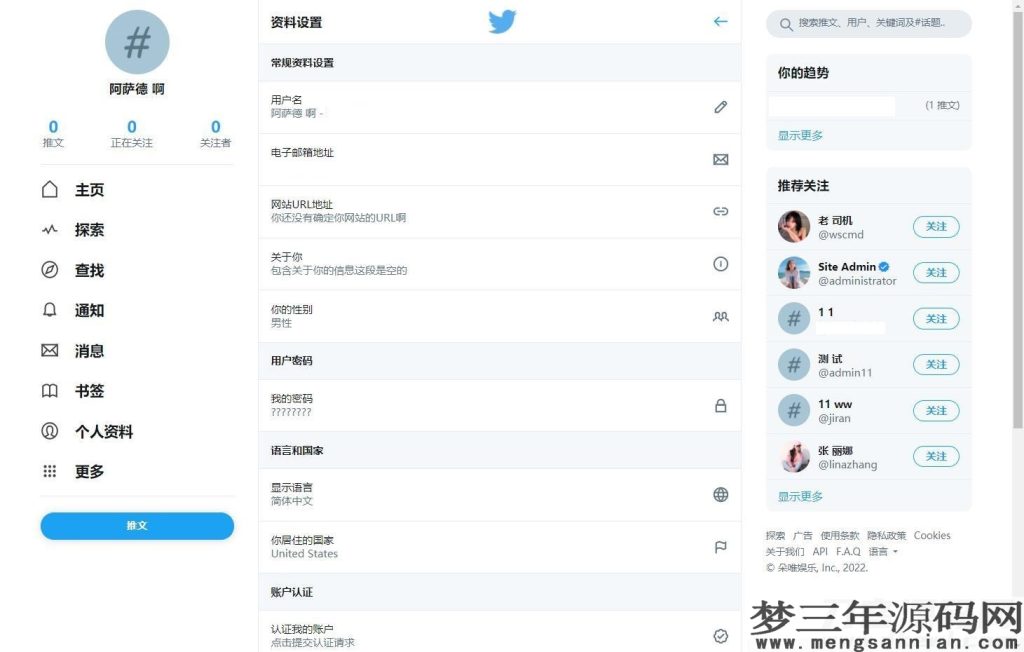
Task: Click the pencil icon to edit 用户名
Action: [720, 107]
